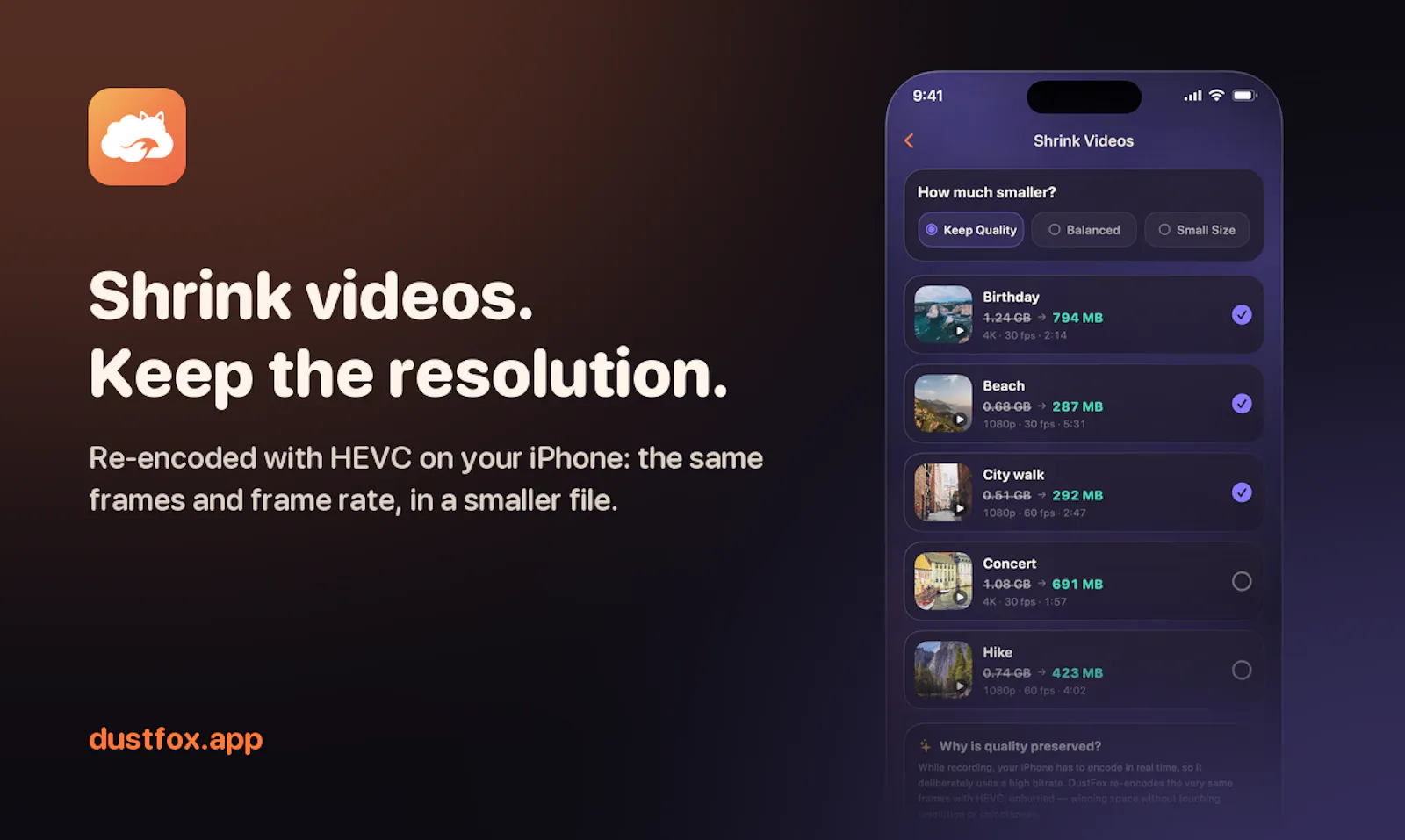Uncheck the Birthday video
1405x840 pixels.
[1242, 315]
